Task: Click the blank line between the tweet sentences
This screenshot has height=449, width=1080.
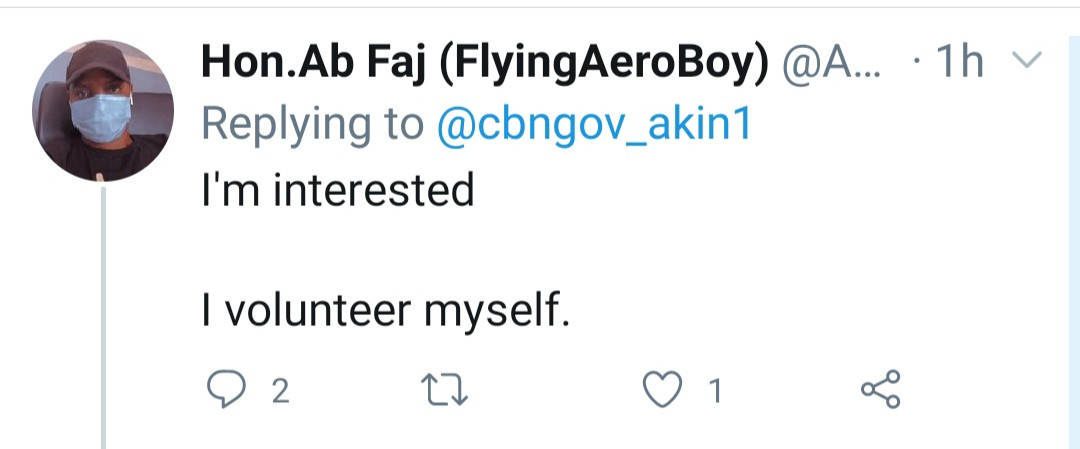Action: pos(400,251)
